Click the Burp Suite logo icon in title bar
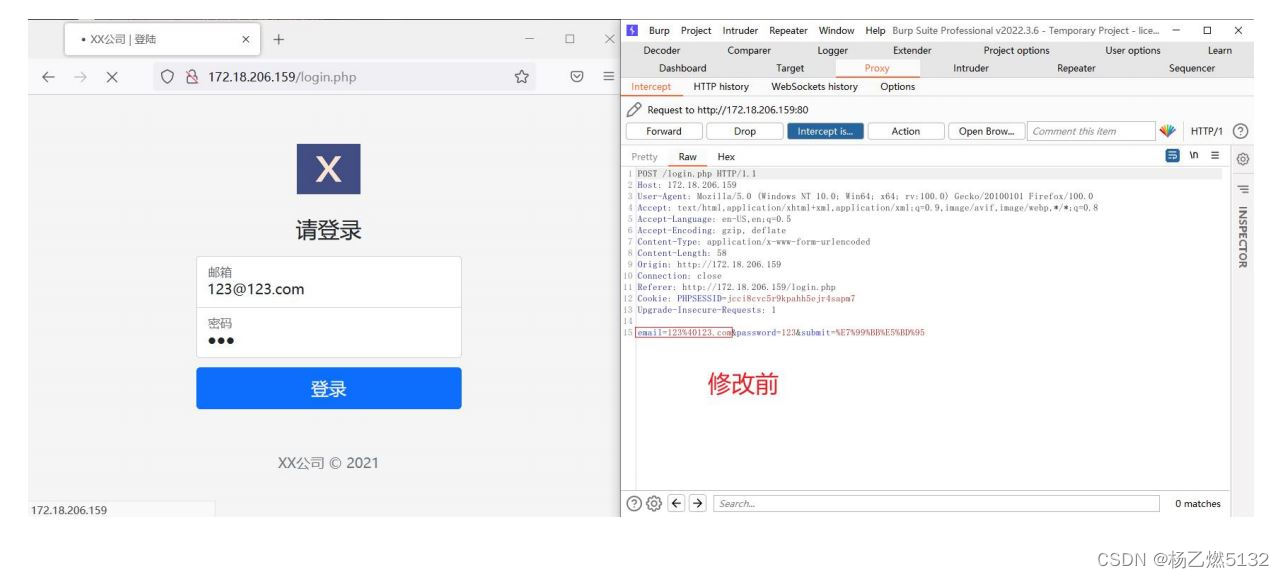The image size is (1284, 578). click(632, 30)
